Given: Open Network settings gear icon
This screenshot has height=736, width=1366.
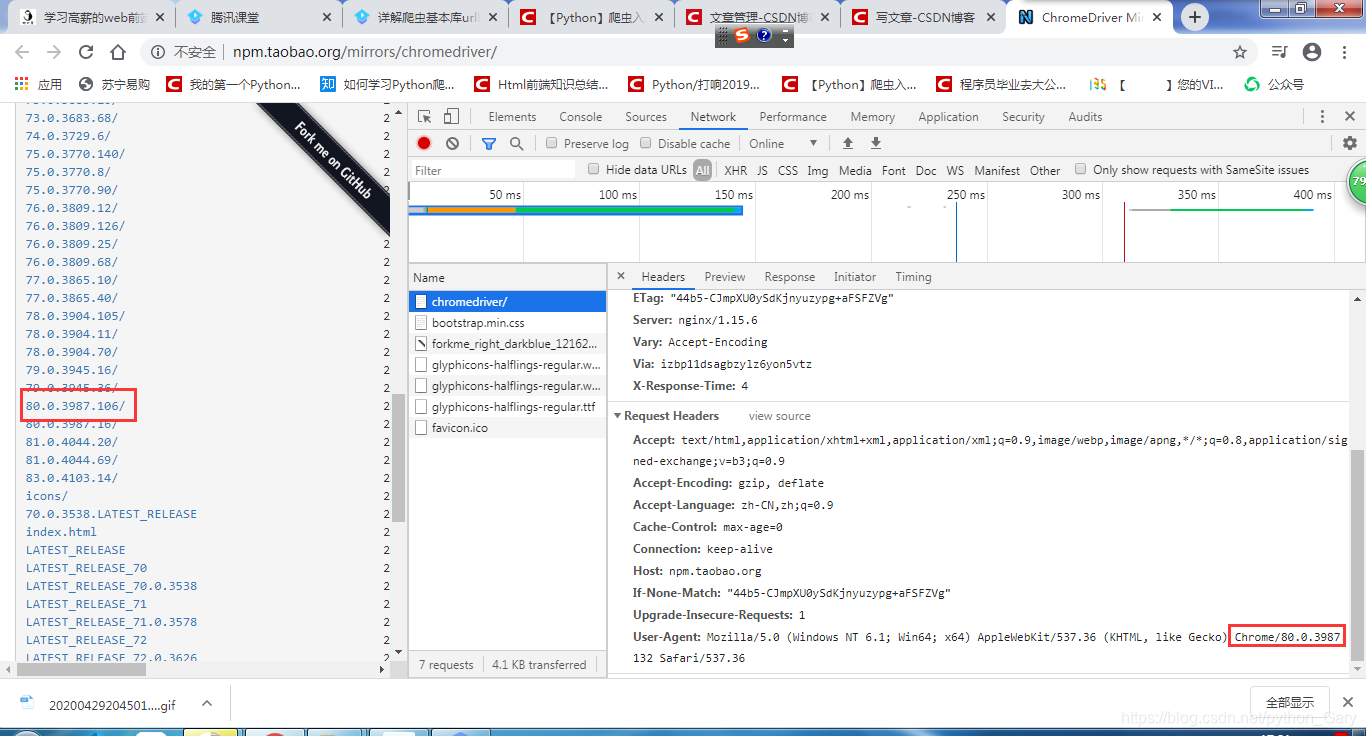Looking at the screenshot, I should (1350, 144).
